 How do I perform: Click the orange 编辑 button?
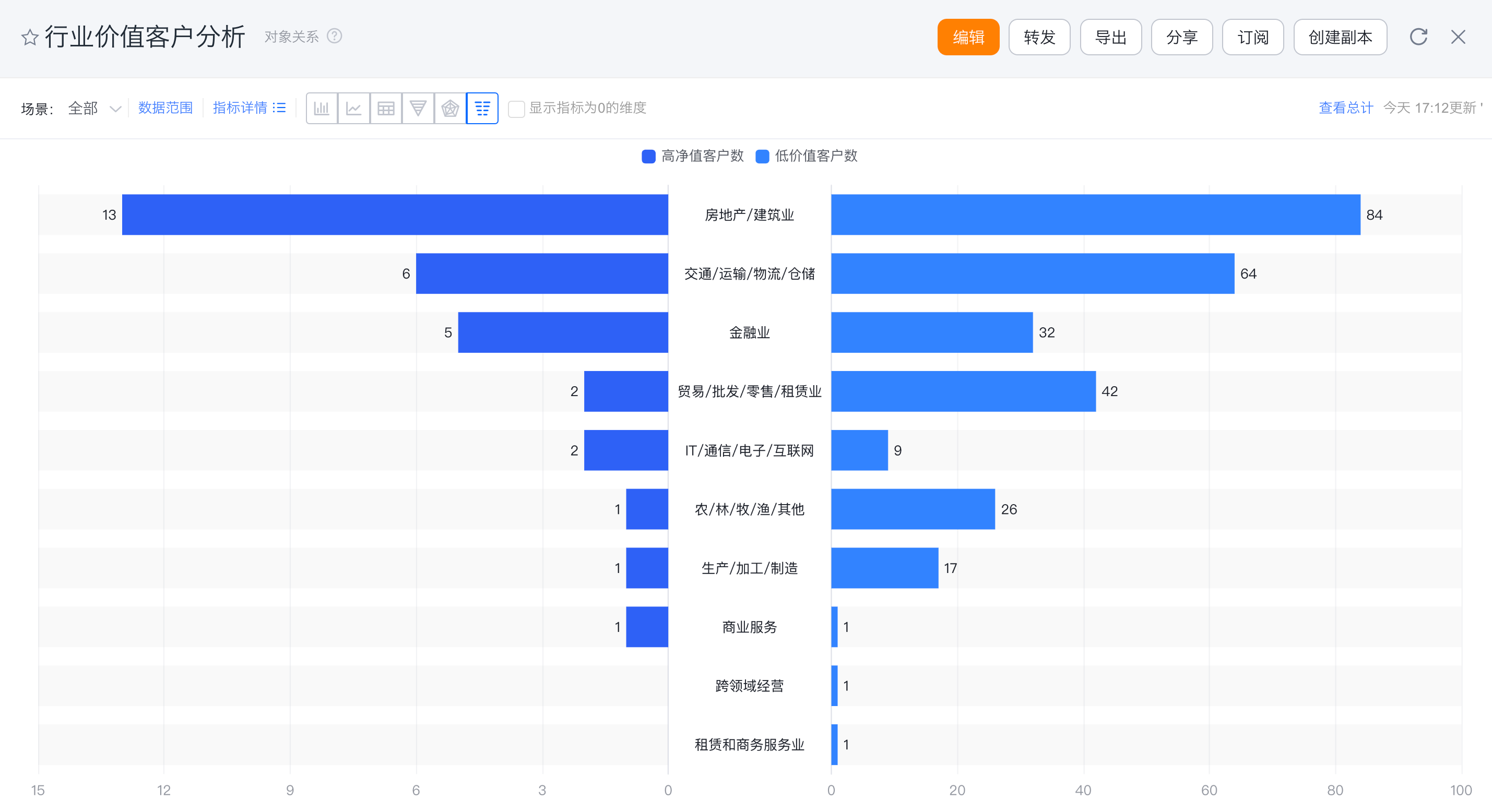(x=968, y=37)
